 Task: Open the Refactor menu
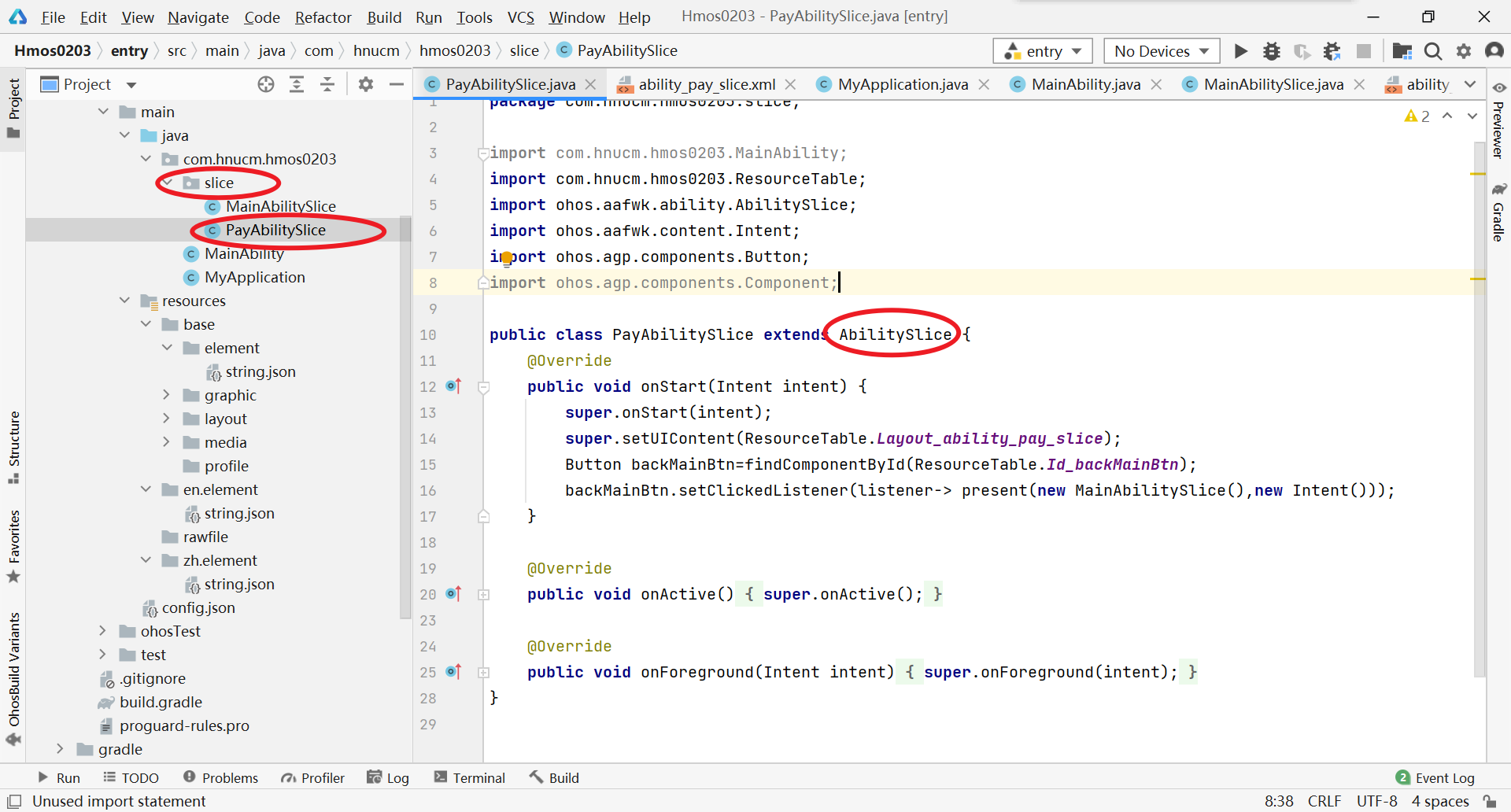[323, 17]
